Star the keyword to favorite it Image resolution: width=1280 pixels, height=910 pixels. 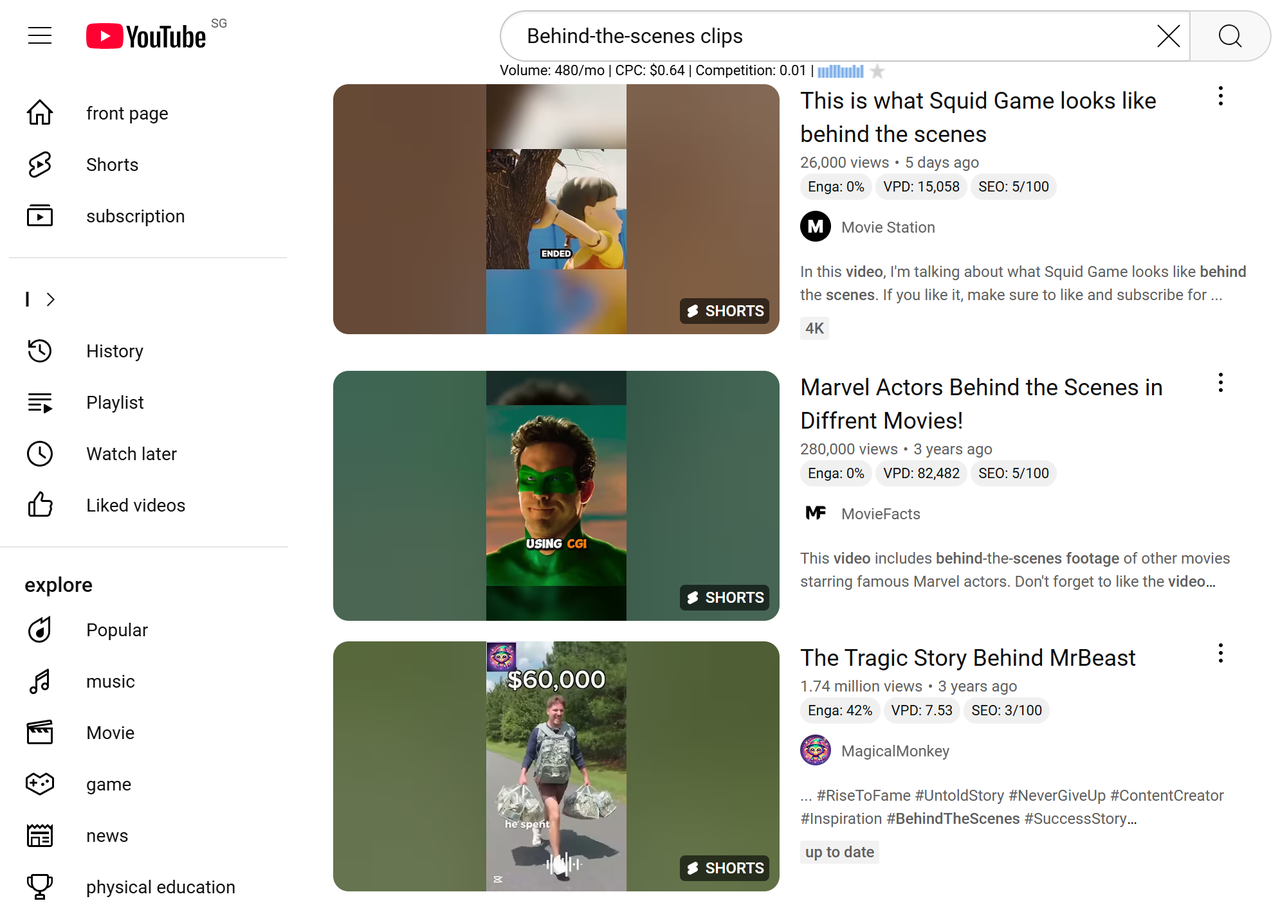877,71
